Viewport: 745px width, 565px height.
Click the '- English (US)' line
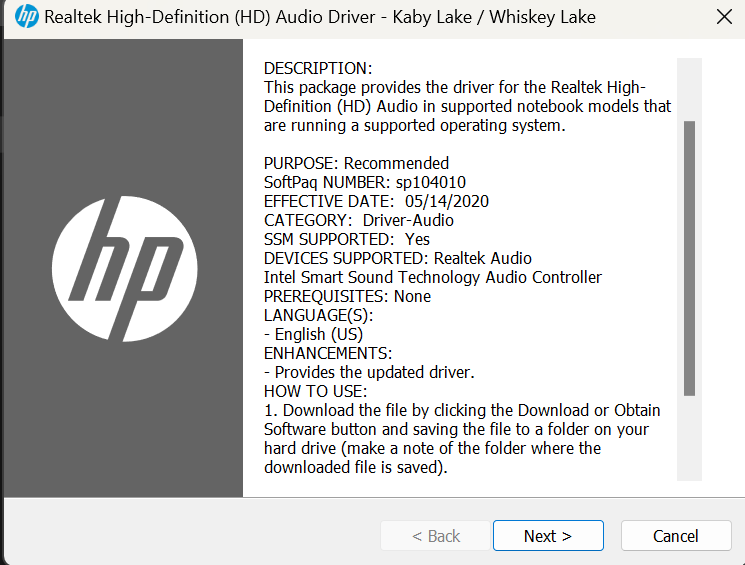click(x=314, y=335)
